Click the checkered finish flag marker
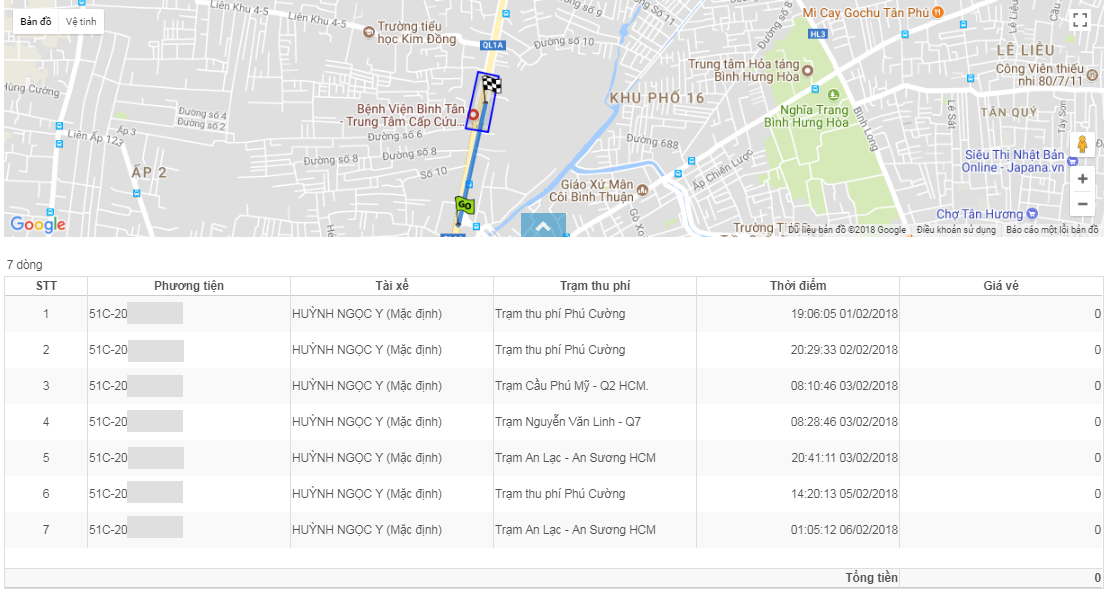The image size is (1111, 597). [x=491, y=85]
